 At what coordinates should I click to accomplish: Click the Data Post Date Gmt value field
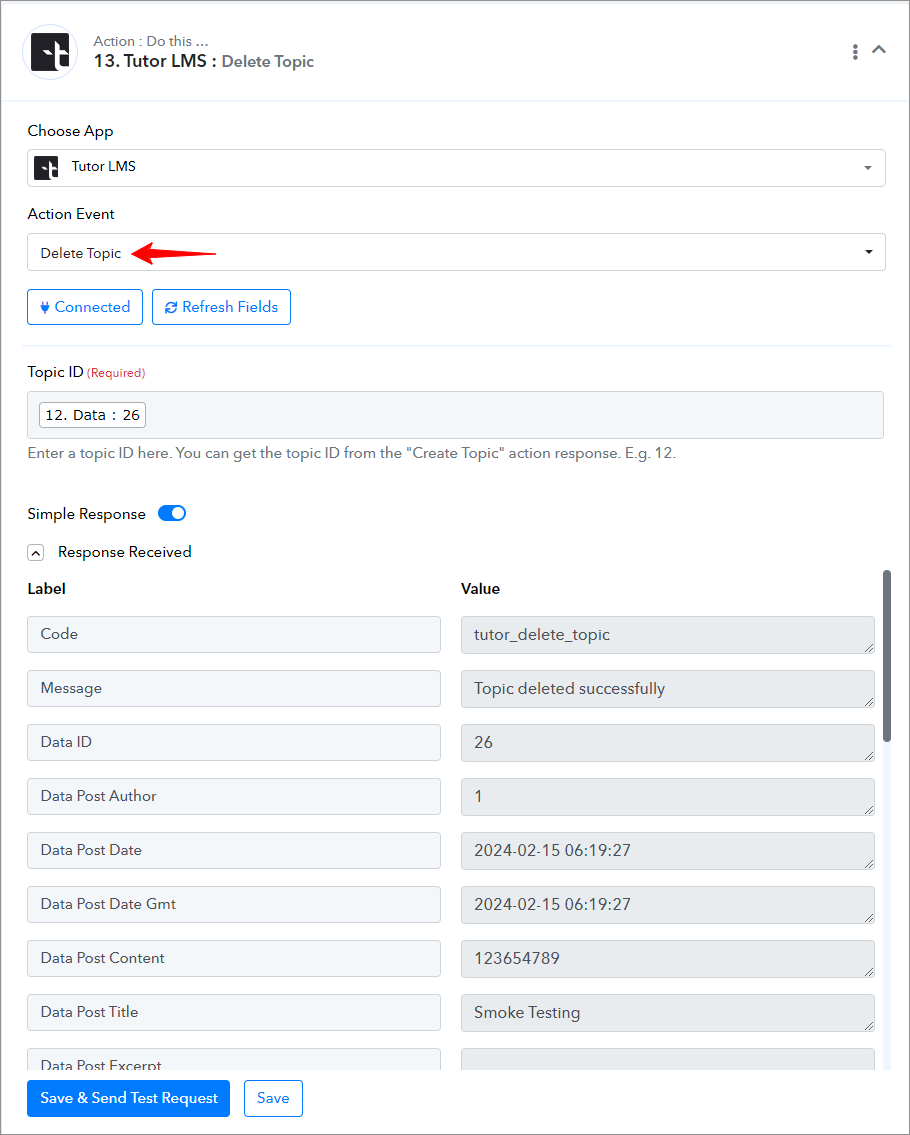(x=667, y=905)
